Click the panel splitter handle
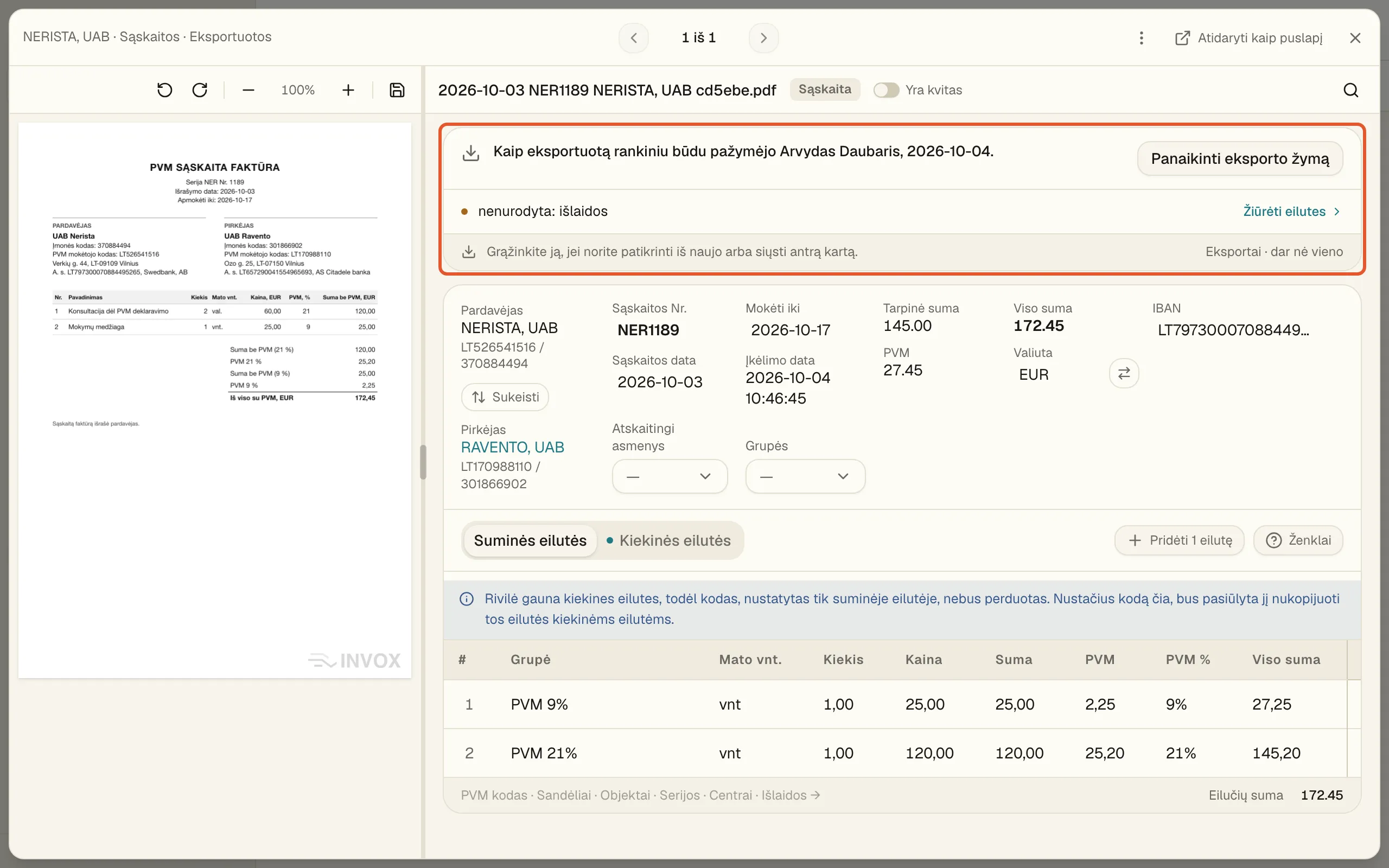 point(423,462)
